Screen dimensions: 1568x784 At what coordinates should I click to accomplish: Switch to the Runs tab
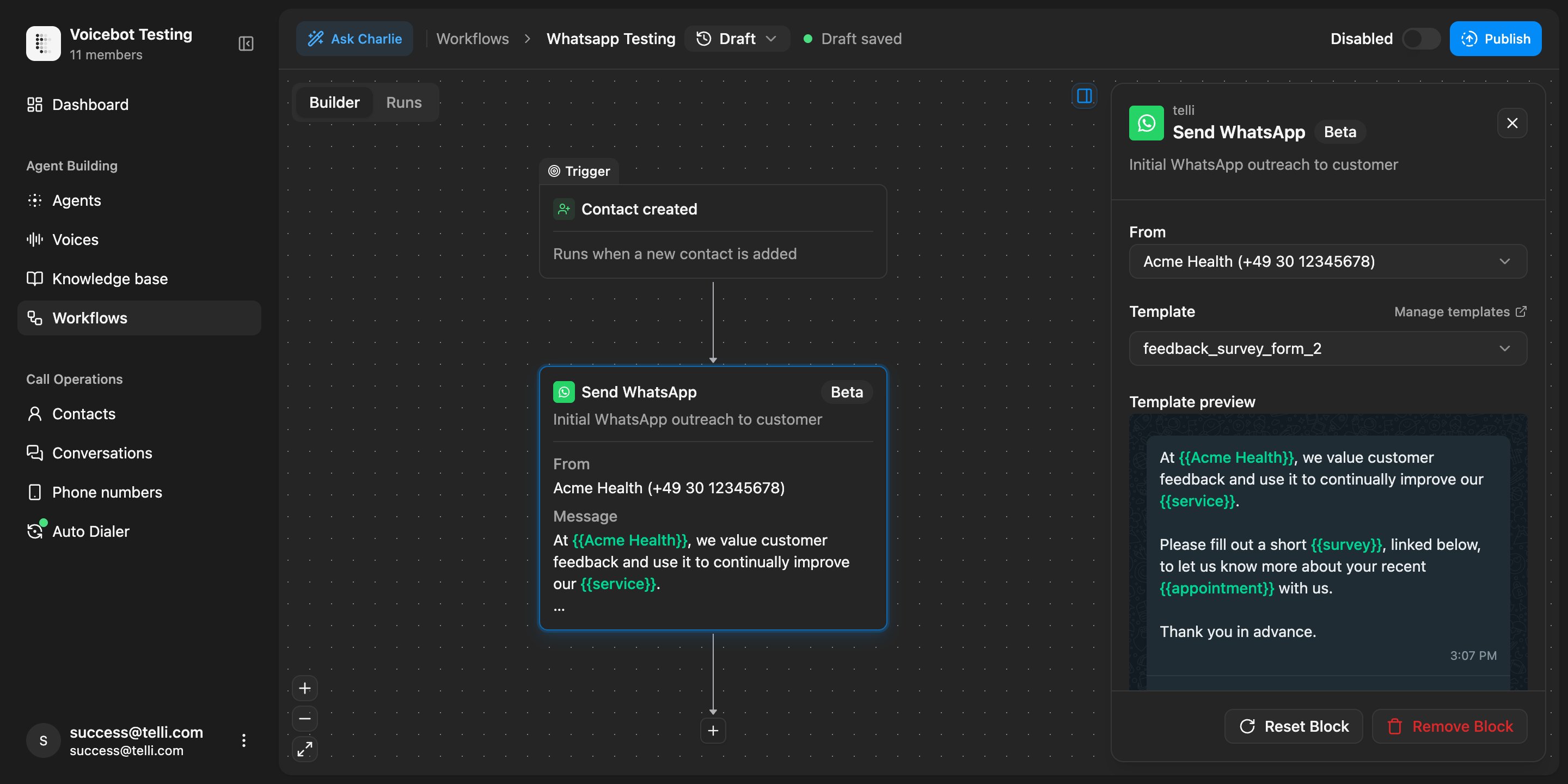point(403,102)
